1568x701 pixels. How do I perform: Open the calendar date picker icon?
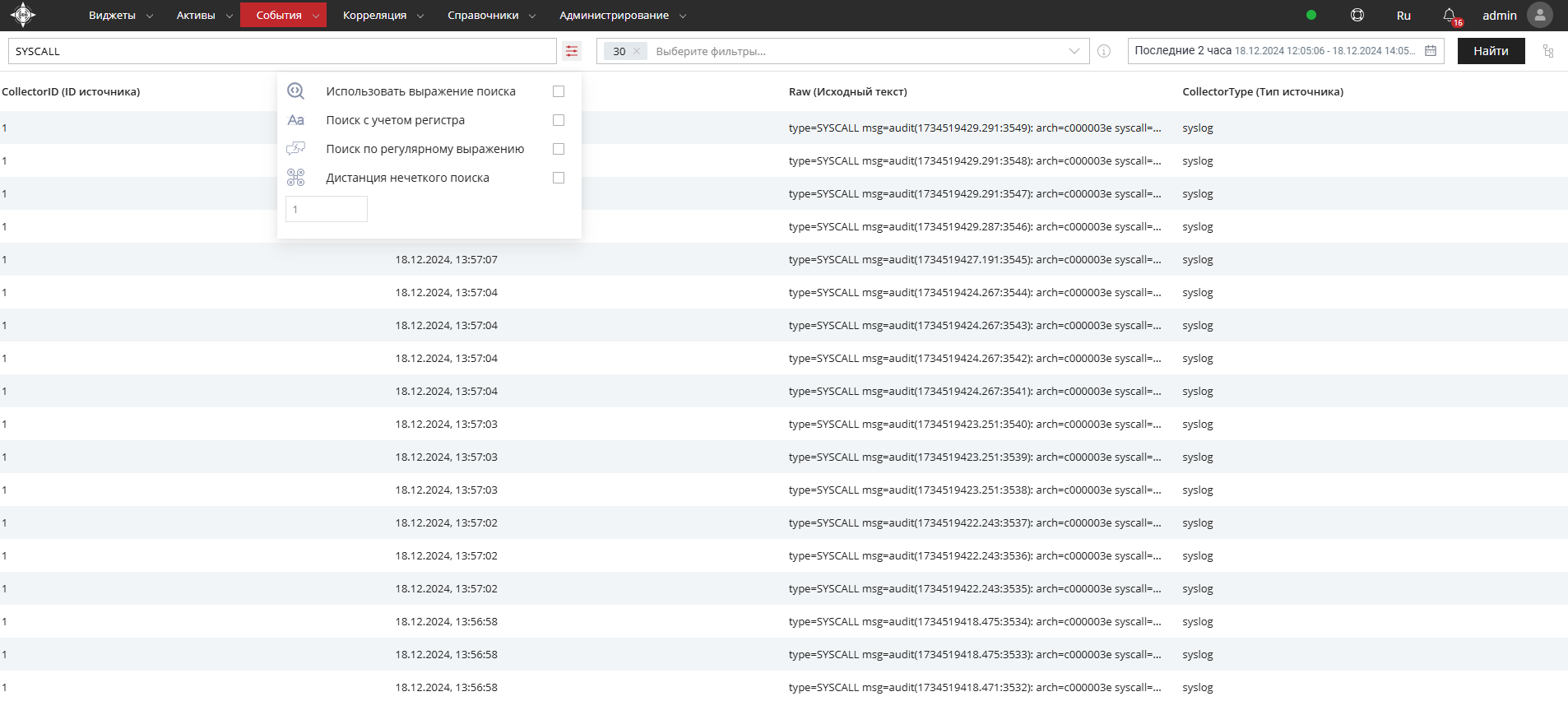click(1431, 51)
